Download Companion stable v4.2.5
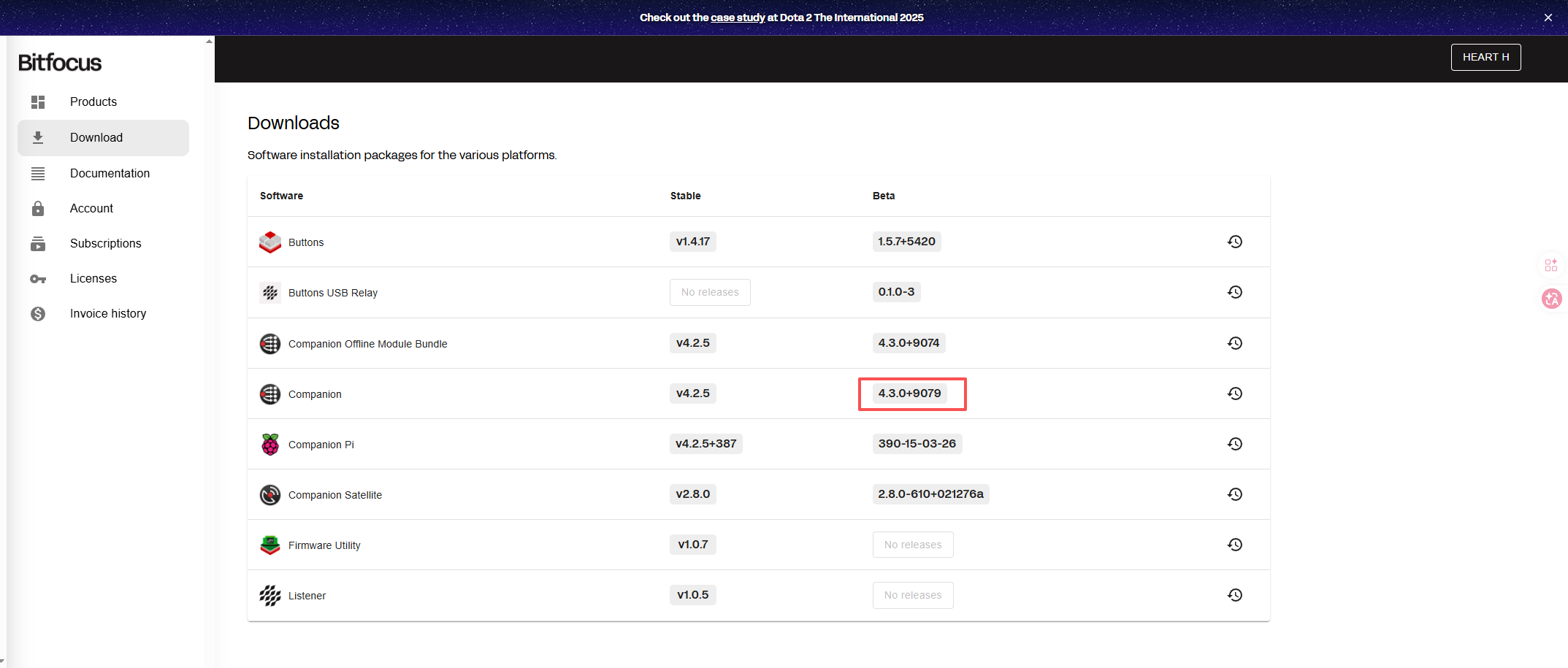Screen dimensions: 1568x668 692,393
